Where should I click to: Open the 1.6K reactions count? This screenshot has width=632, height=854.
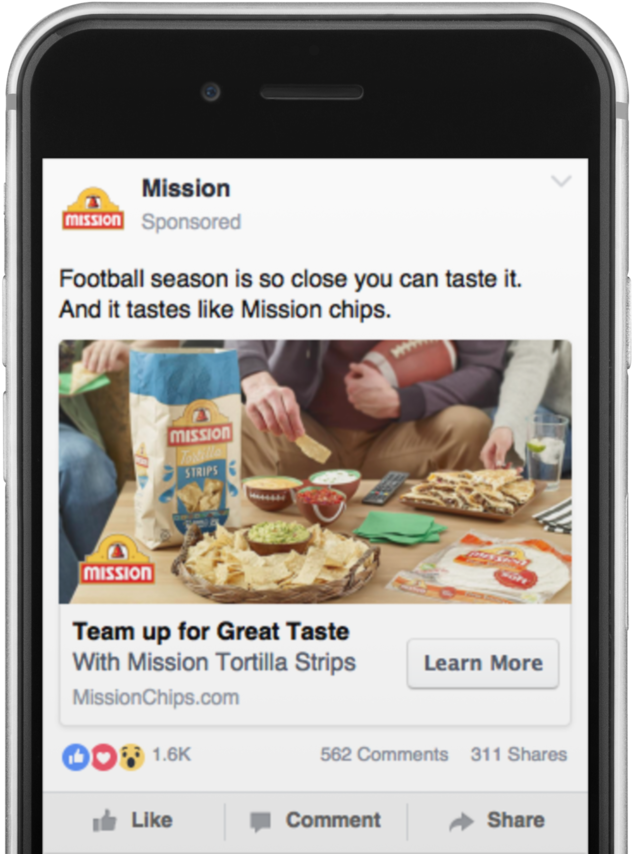(x=172, y=754)
